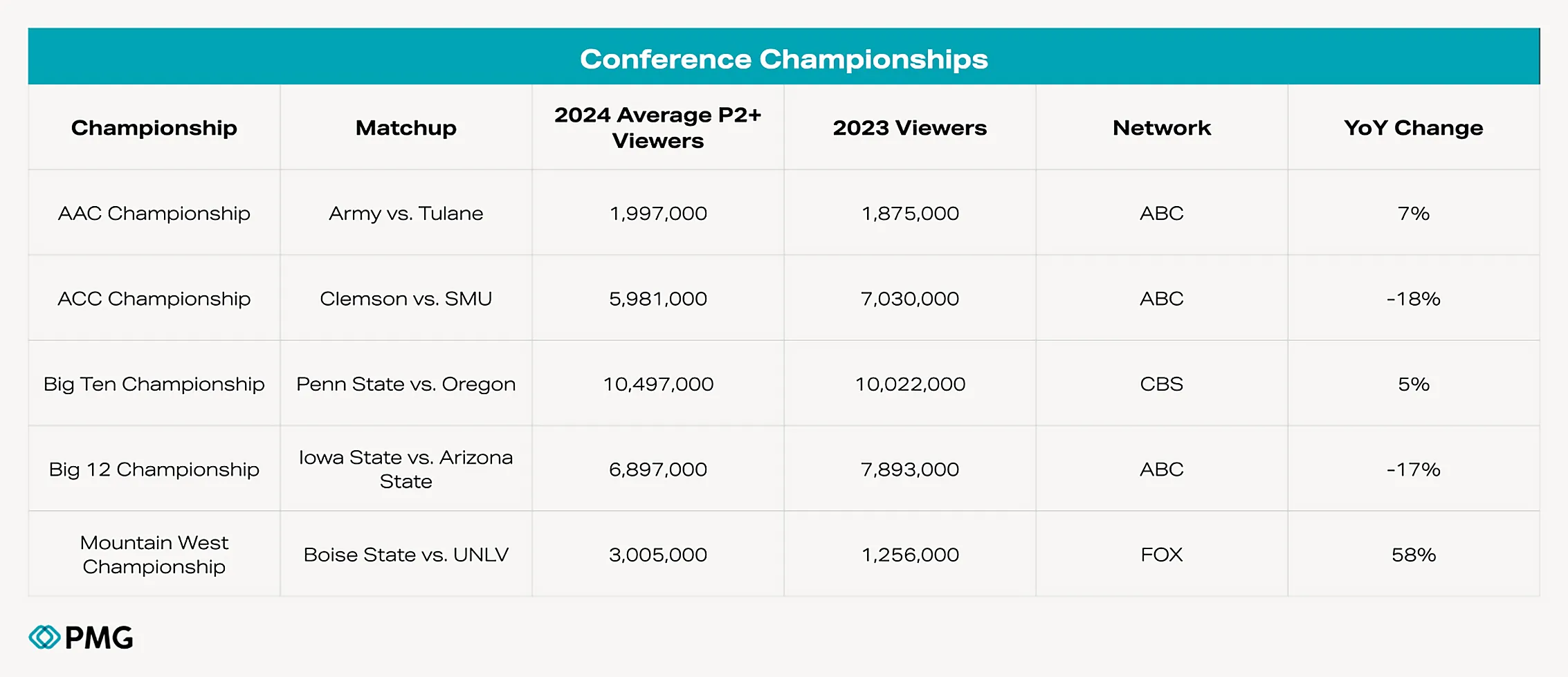
Task: Click the Network column header
Action: (x=1162, y=127)
